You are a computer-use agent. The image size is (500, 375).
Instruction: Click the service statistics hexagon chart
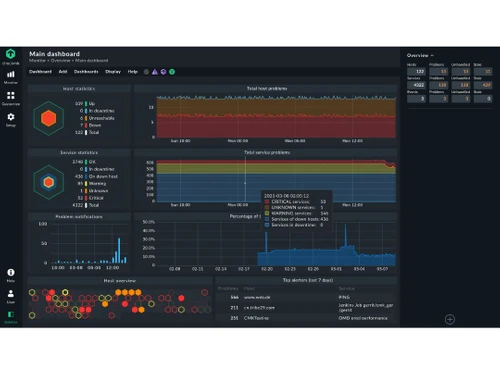49,182
